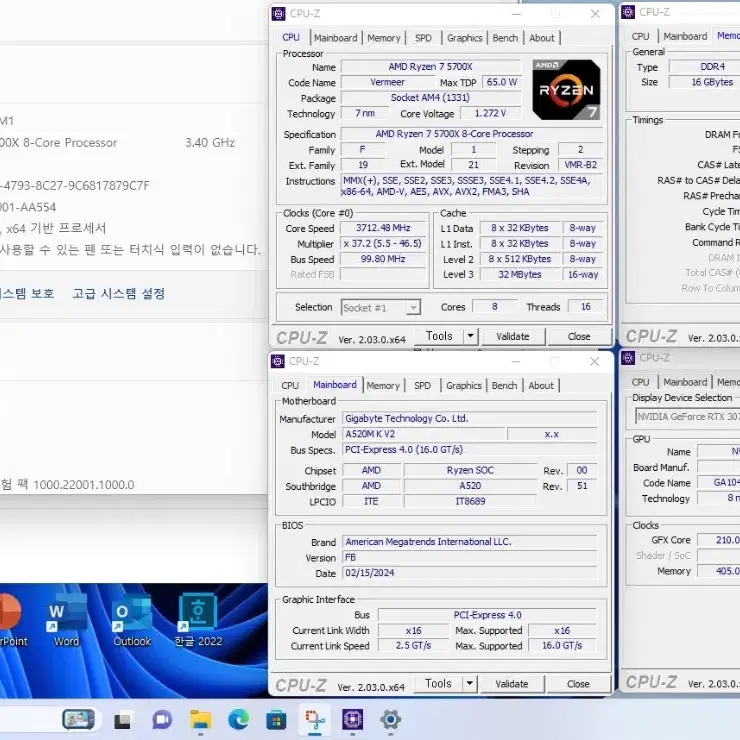
Task: Open Bench tab in top CPU-Z window
Action: (505, 38)
